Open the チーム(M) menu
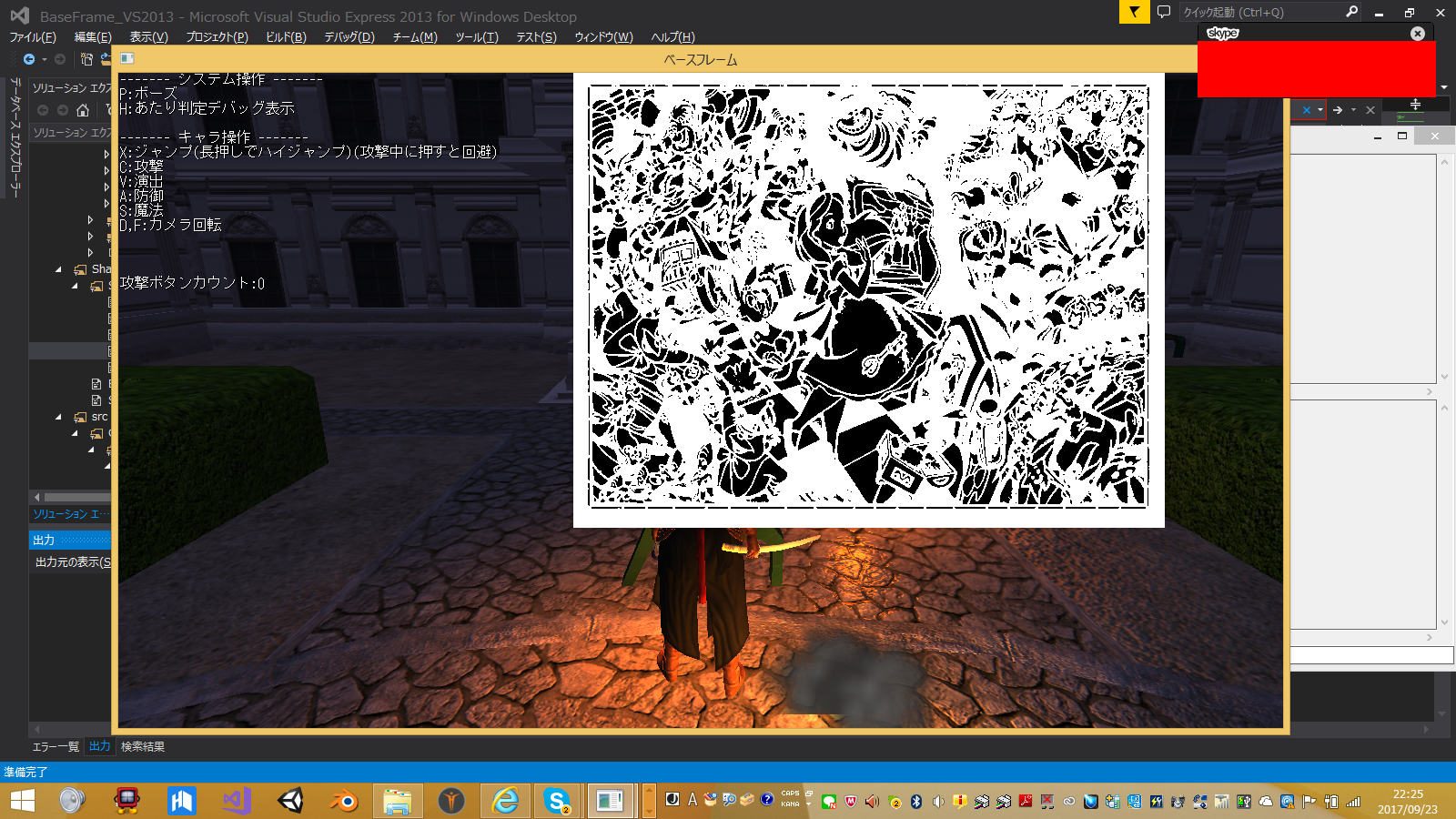Viewport: 1456px width, 819px height. (x=415, y=37)
